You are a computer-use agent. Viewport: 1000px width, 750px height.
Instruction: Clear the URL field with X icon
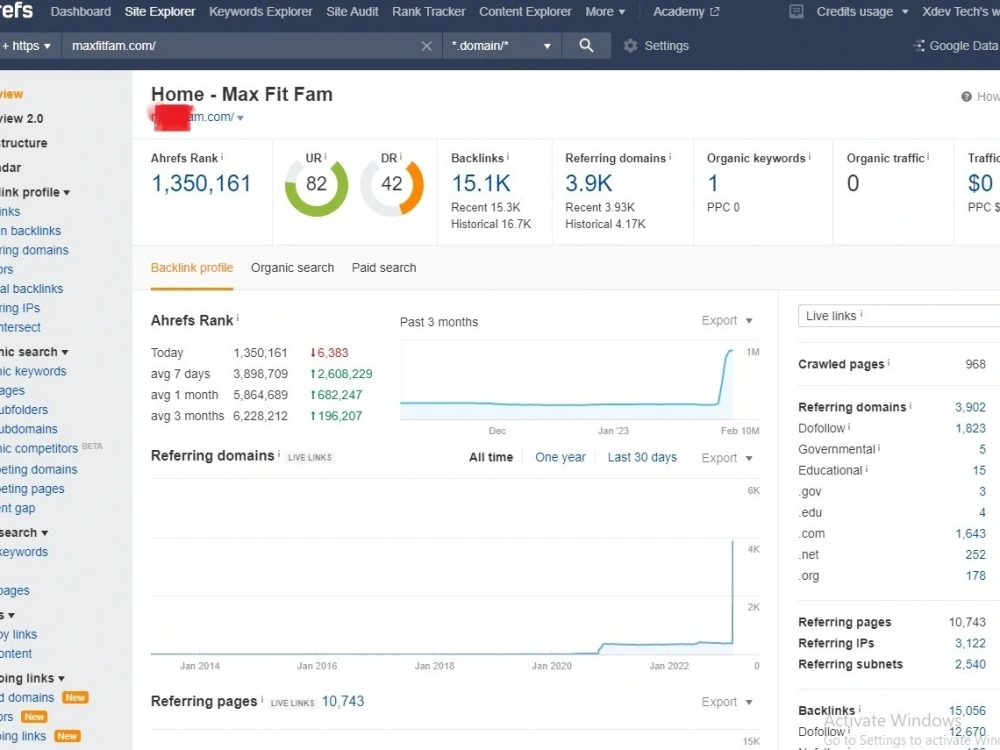point(427,46)
